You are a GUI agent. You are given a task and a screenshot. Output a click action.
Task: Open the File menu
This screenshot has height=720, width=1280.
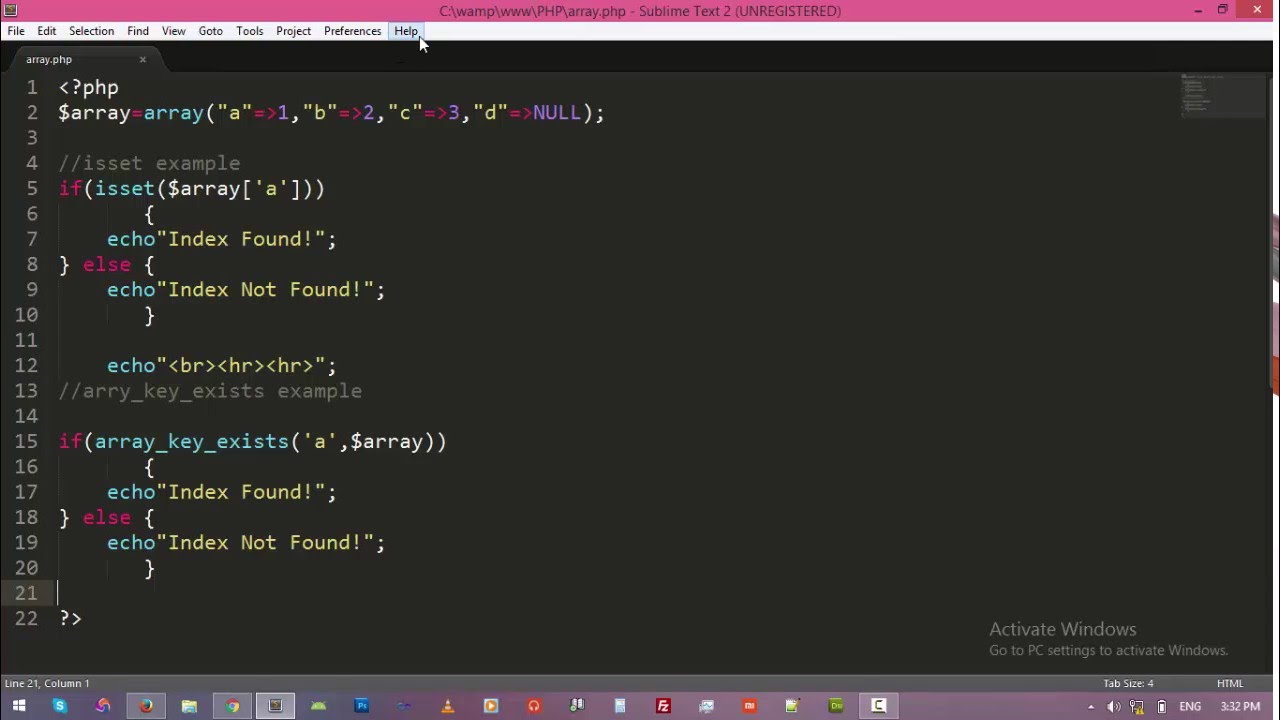16,31
